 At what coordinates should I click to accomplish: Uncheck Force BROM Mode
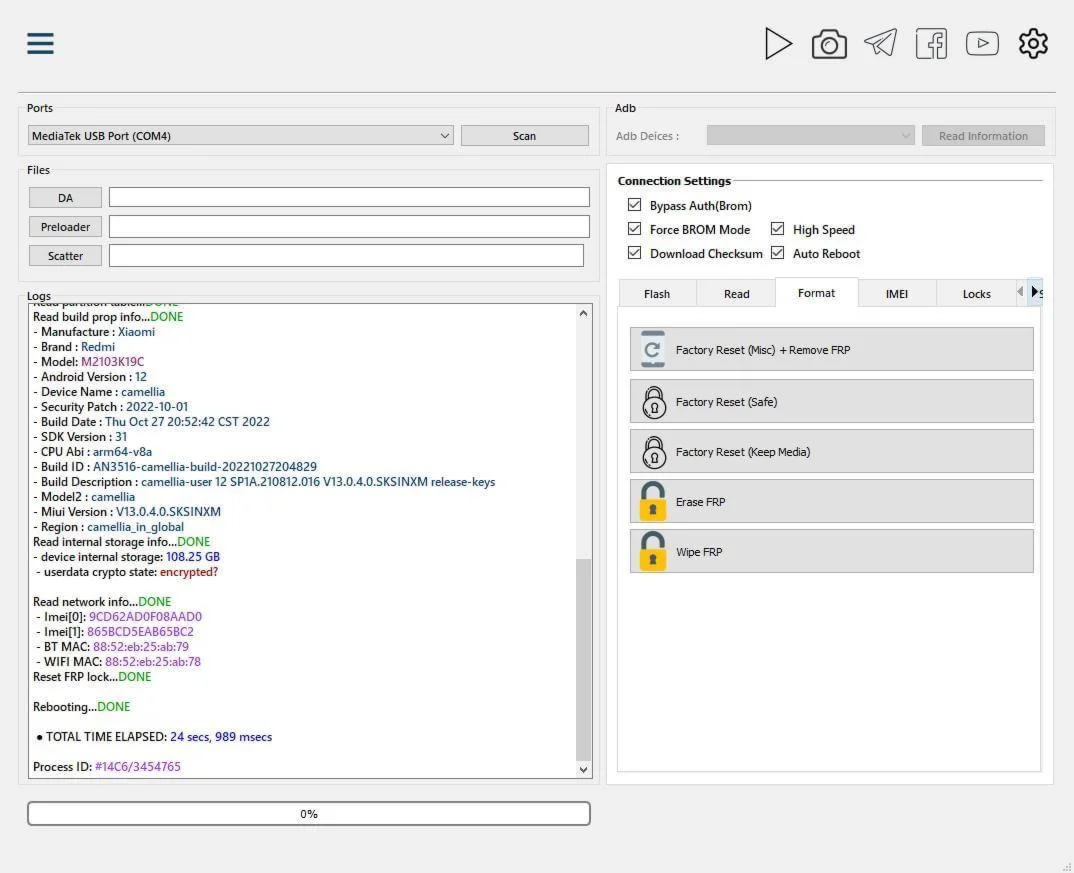tap(634, 229)
